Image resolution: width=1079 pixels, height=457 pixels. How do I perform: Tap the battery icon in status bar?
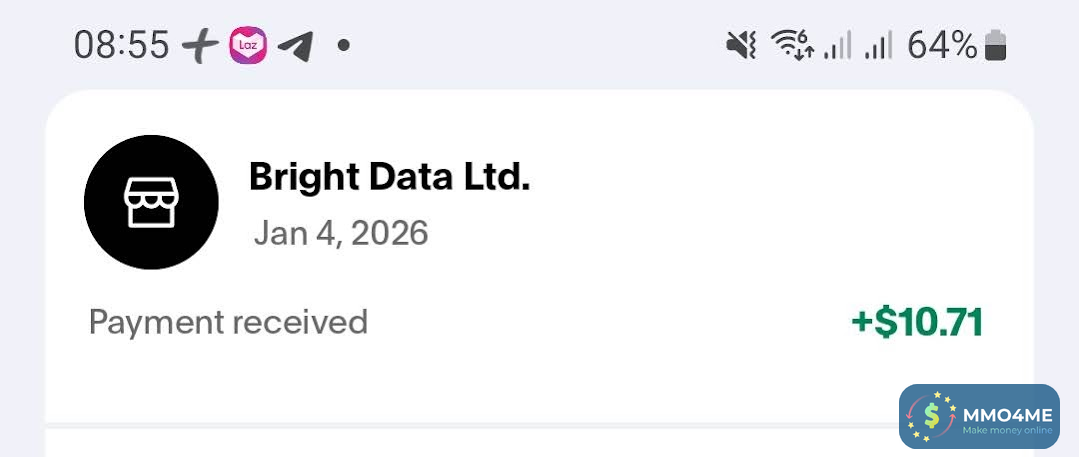[995, 45]
